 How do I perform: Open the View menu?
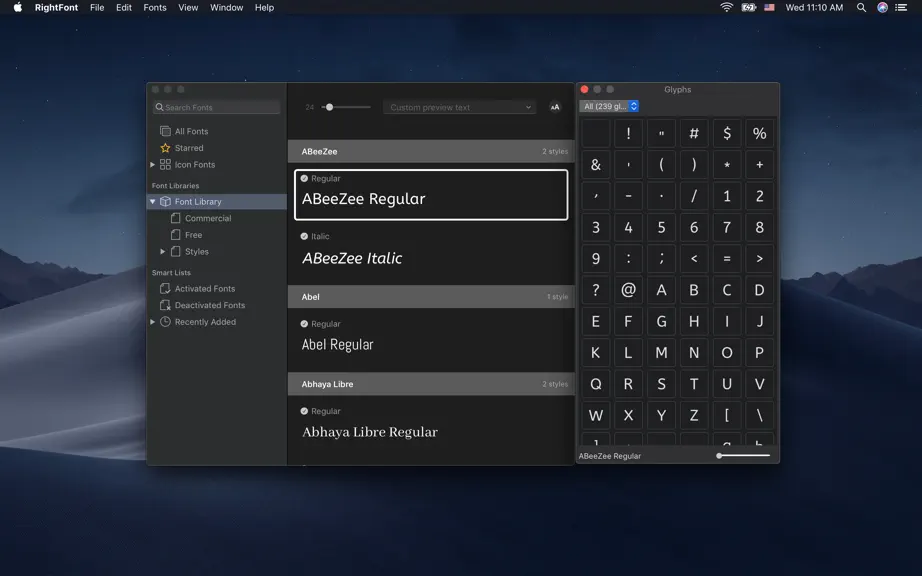188,8
